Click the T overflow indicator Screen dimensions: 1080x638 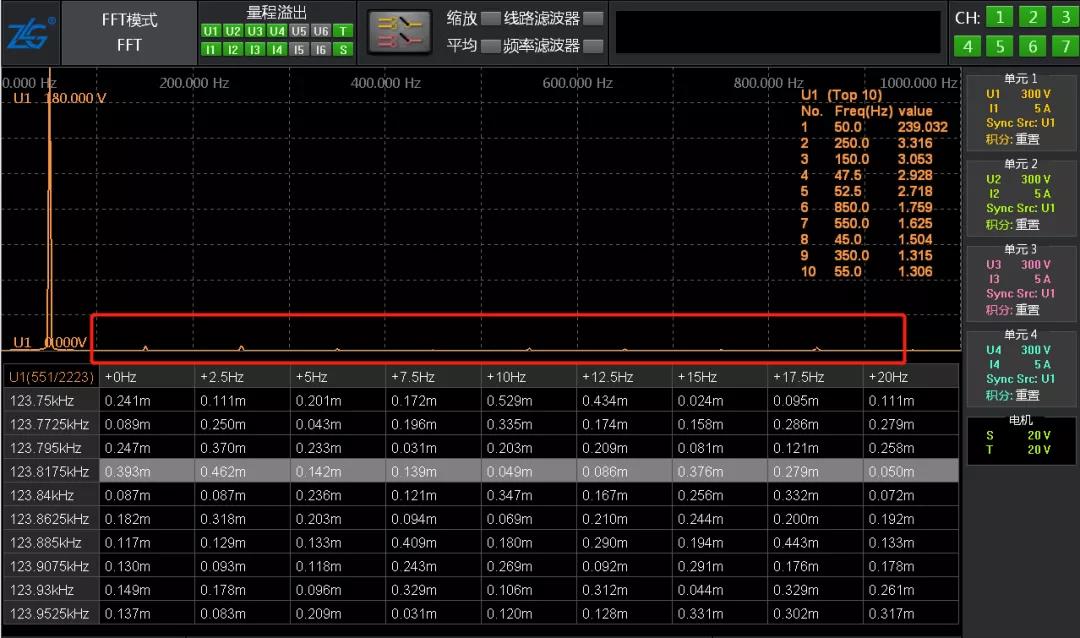coord(343,31)
